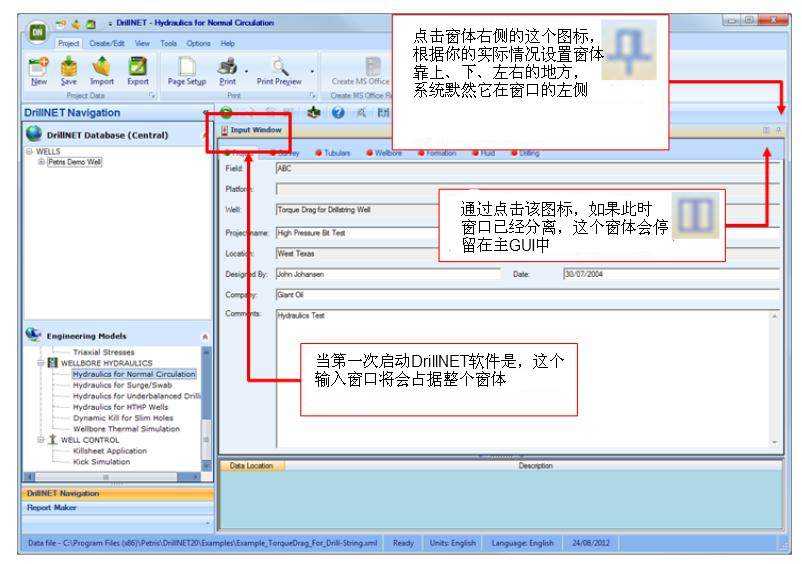Open the Help ribbon tab
The width and height of the screenshot is (802, 564).
click(x=228, y=43)
